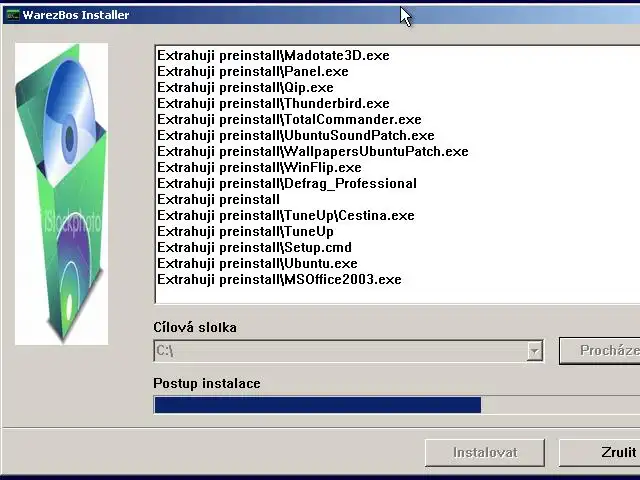Click the 'WarezBos Installer' window title text
The width and height of the screenshot is (640, 480).
(x=76, y=15)
